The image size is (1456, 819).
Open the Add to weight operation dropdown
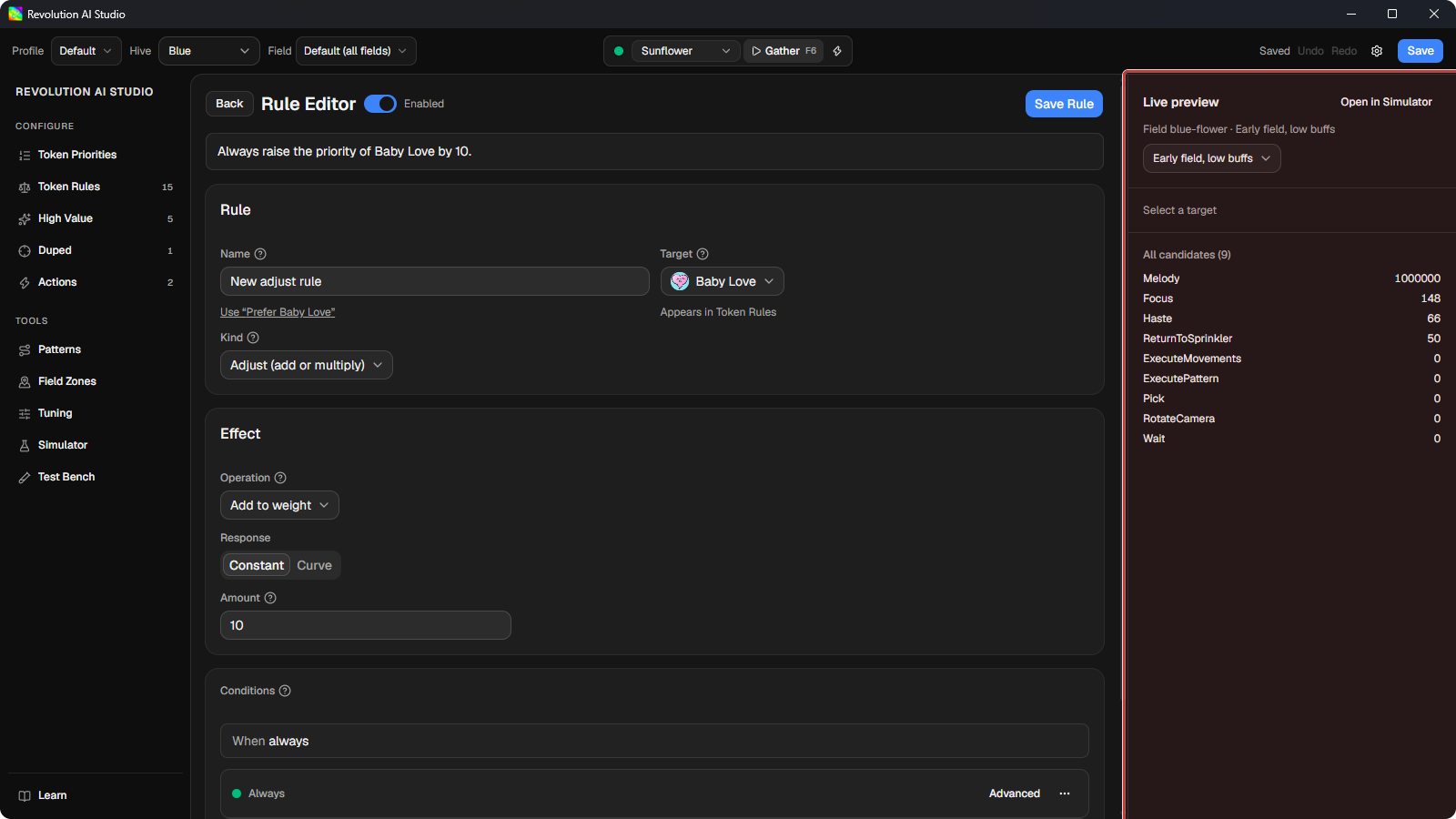click(x=279, y=505)
